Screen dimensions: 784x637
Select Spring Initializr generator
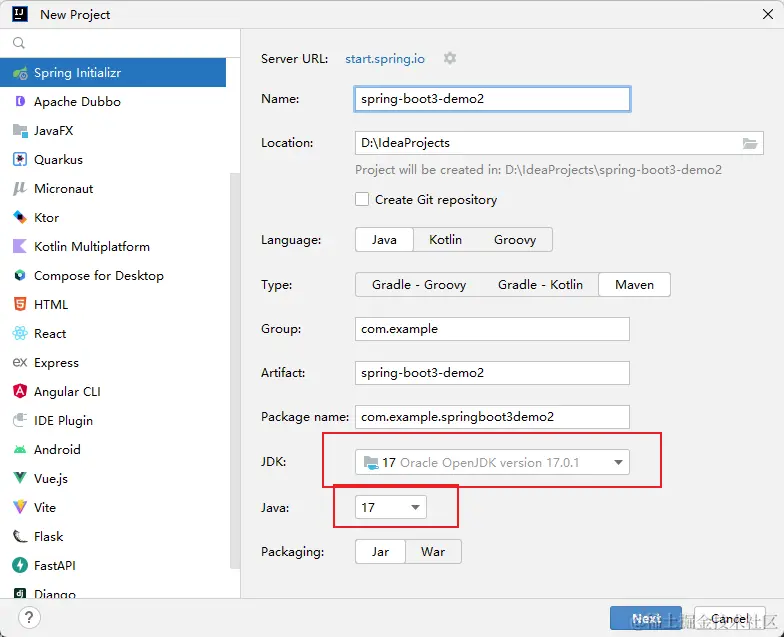(113, 73)
